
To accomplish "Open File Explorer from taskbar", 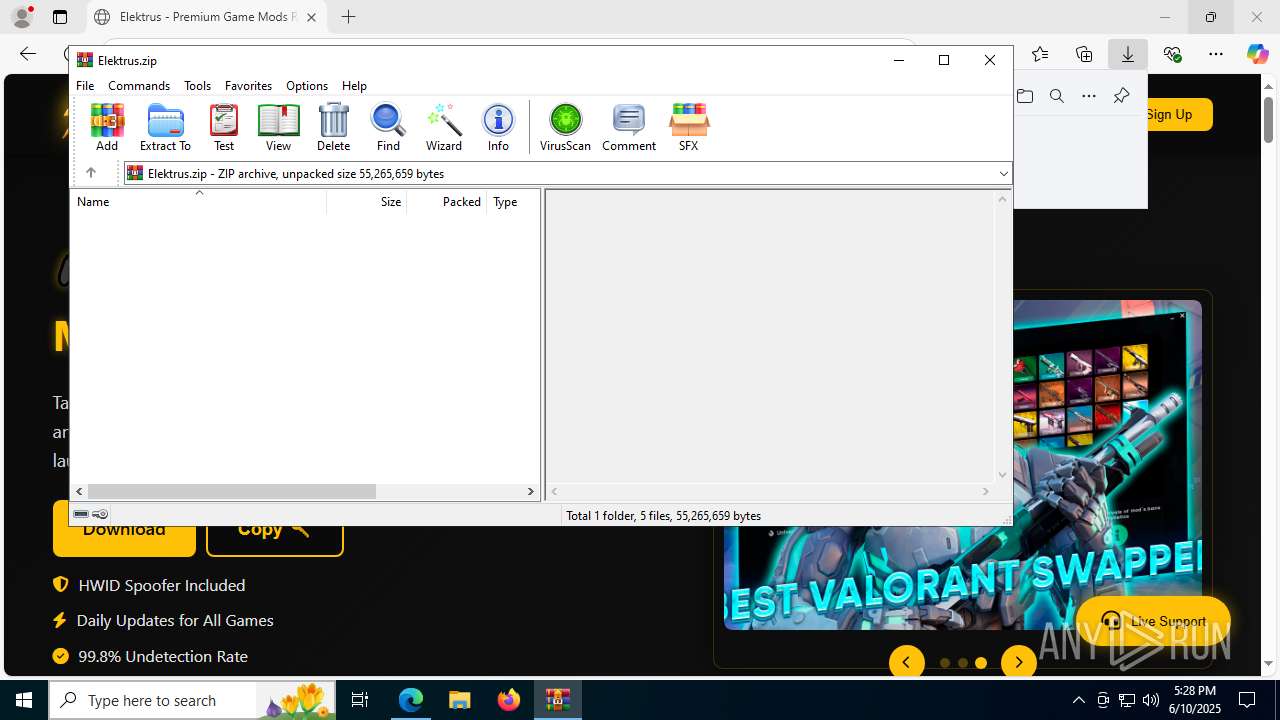I will (459, 700).
